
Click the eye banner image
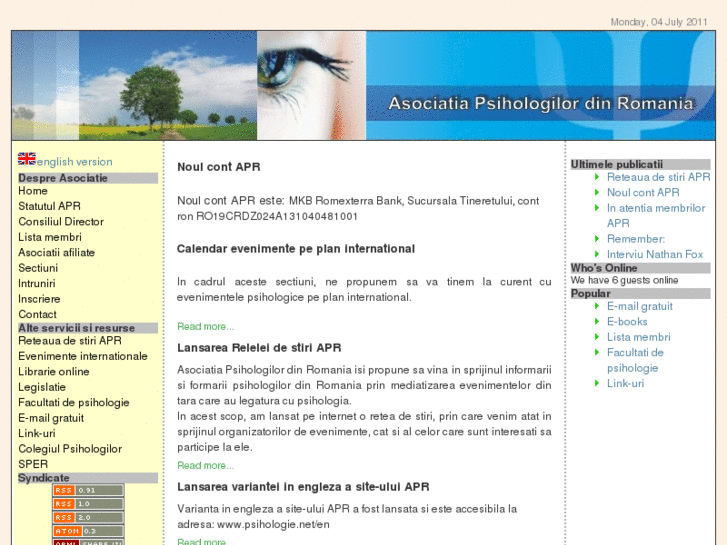pos(311,85)
